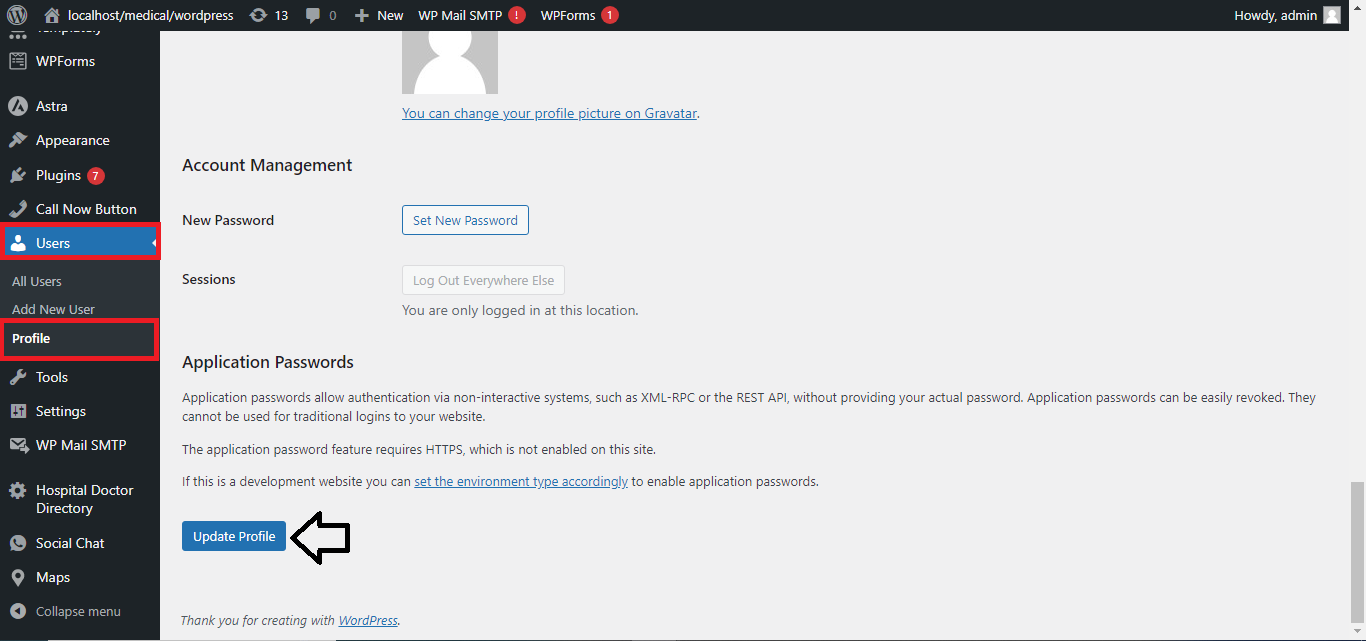Click the page vertical scrollbar thumb
This screenshot has height=641, width=1366.
pos(1356,550)
